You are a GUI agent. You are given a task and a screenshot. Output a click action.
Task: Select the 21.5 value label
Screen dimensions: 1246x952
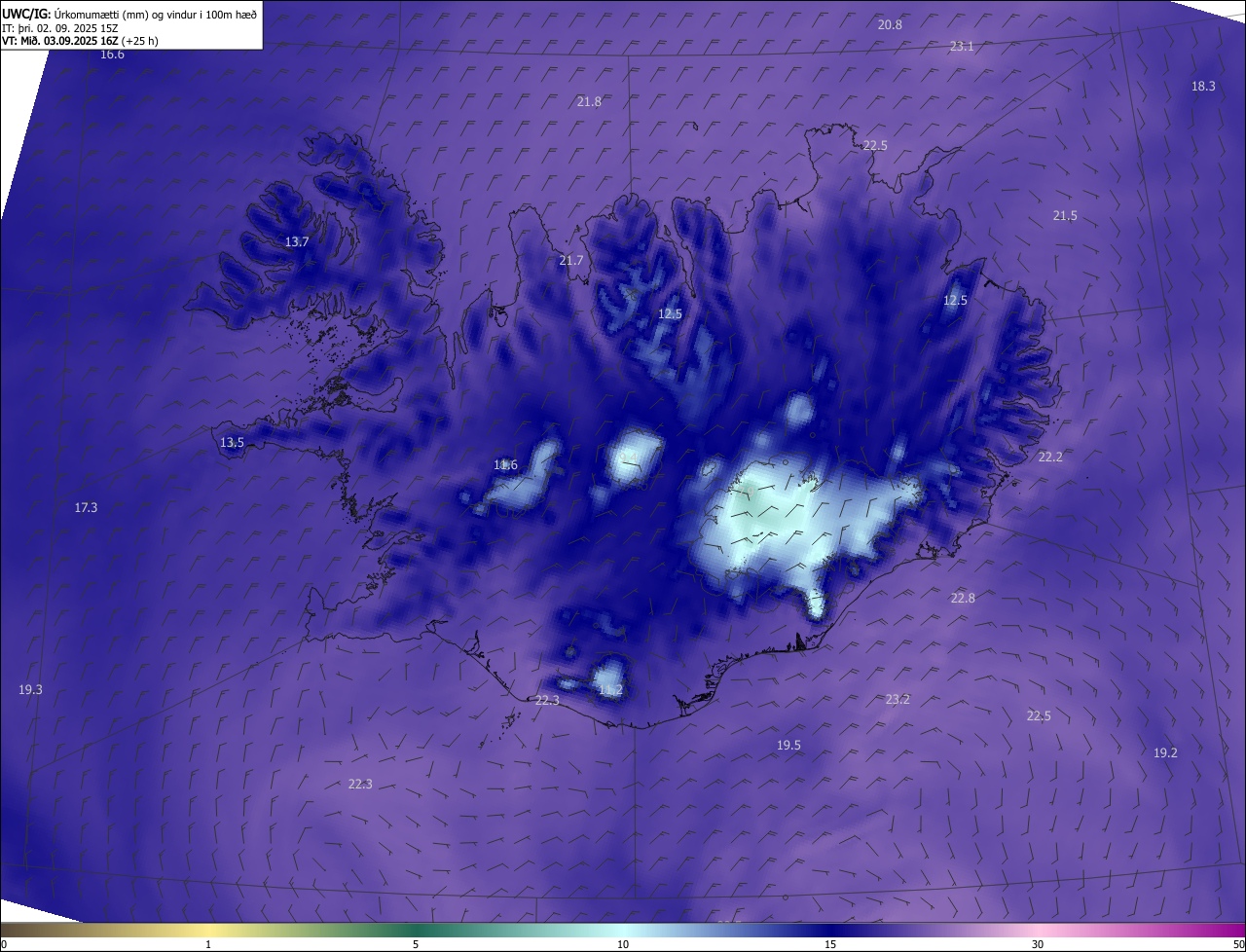pos(1065,215)
